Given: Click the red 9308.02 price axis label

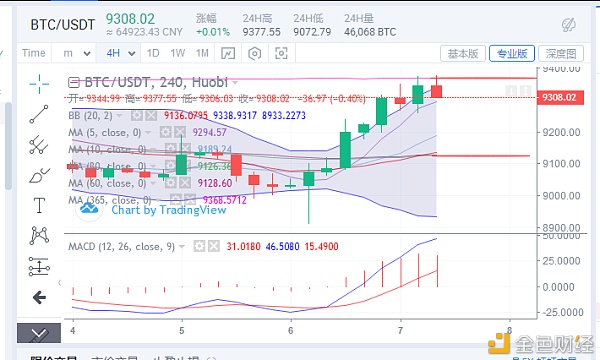Looking at the screenshot, I should pos(560,98).
